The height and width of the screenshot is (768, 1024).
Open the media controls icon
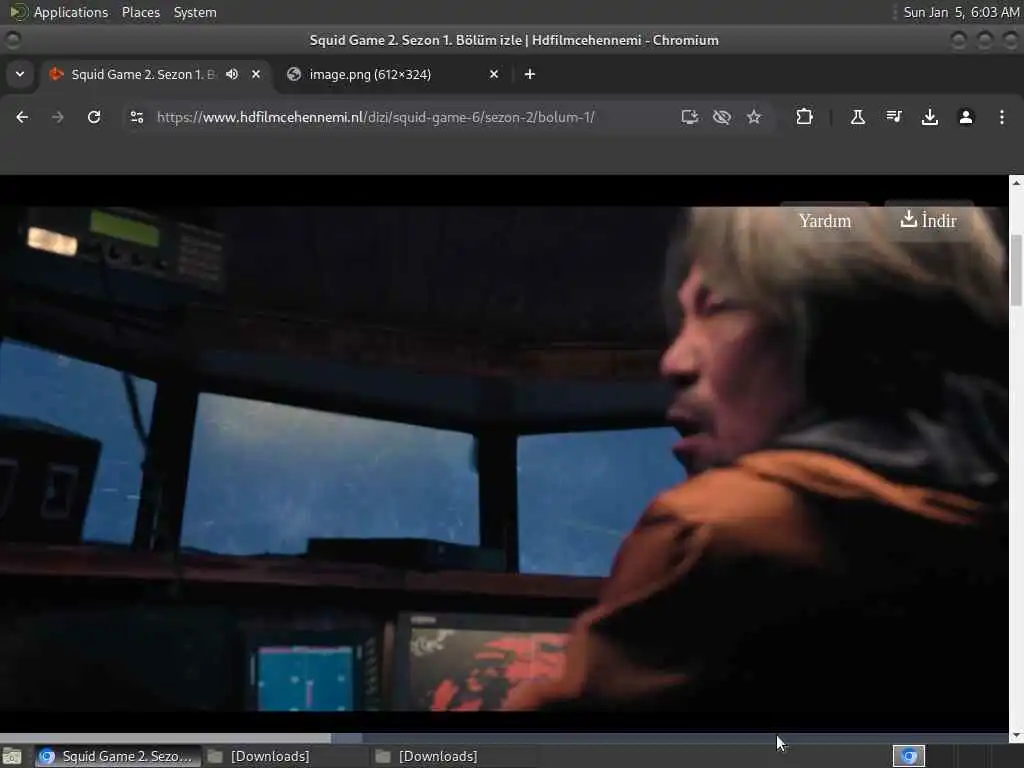[893, 117]
